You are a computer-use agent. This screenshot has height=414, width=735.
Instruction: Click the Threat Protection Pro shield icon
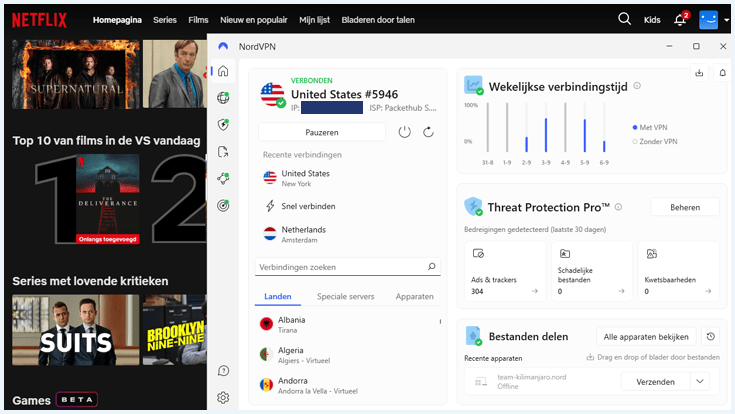tap(473, 206)
